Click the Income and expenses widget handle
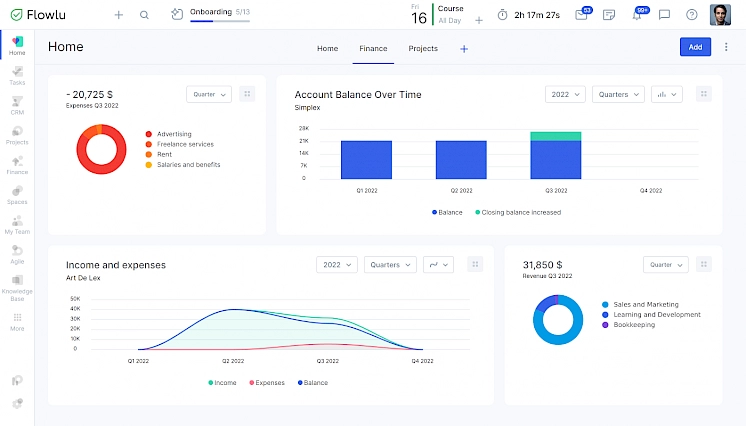Image resolution: width=746 pixels, height=426 pixels. (475, 264)
